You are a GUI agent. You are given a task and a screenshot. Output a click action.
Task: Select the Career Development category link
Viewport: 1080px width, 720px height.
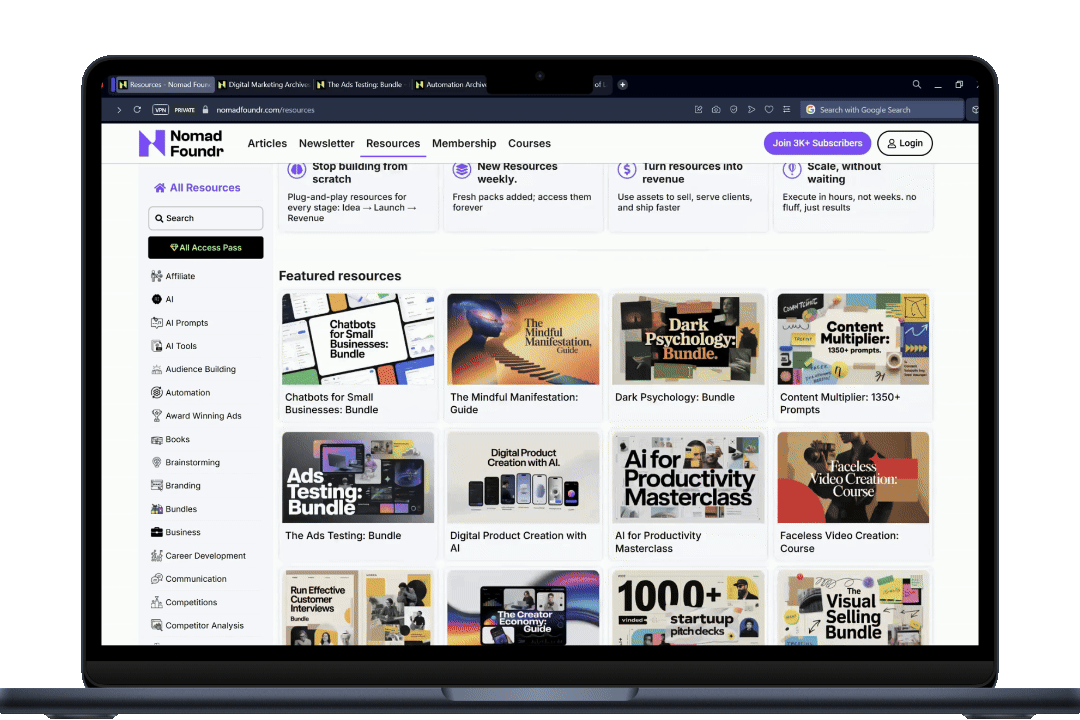[205, 556]
